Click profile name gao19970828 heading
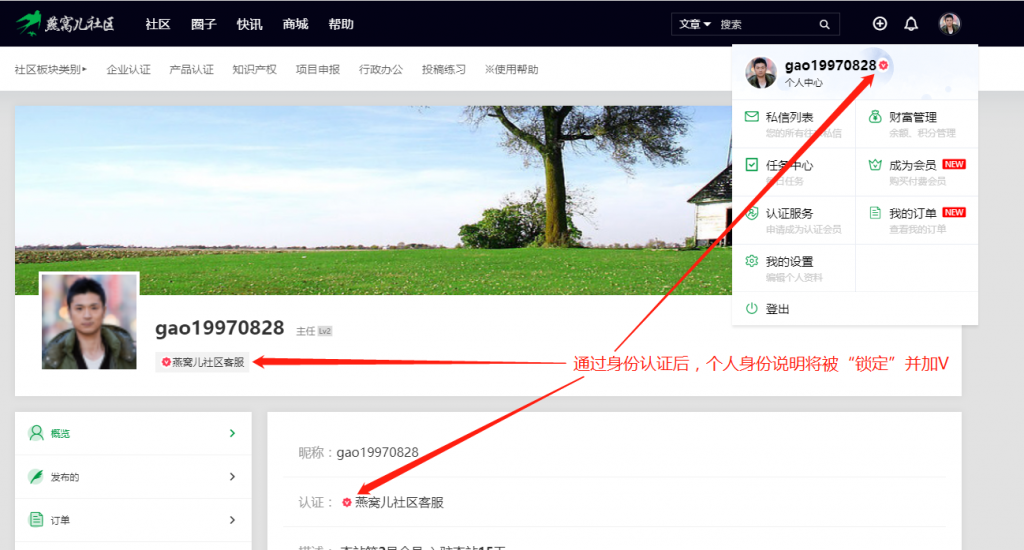This screenshot has width=1024, height=550. (x=219, y=327)
